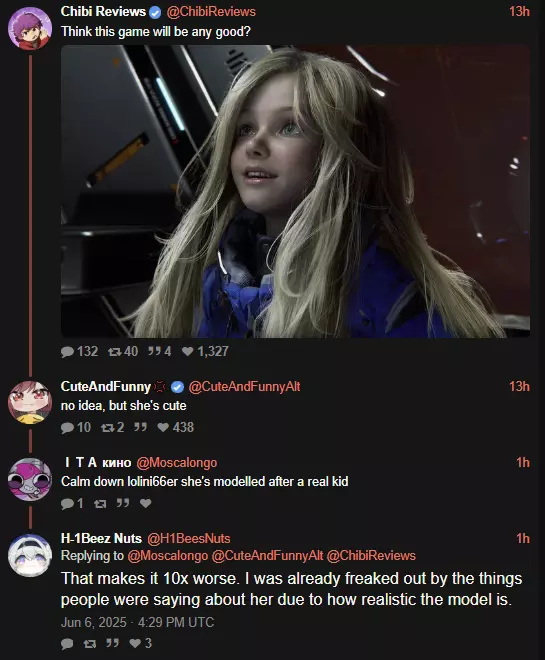Quote the CuteAndFunny reply
Image resolution: width=545 pixels, height=660 pixels.
click(x=140, y=427)
